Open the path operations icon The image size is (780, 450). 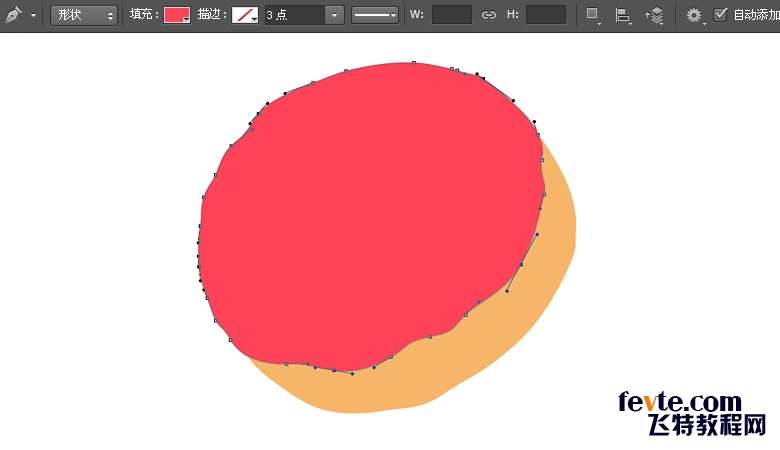click(592, 15)
